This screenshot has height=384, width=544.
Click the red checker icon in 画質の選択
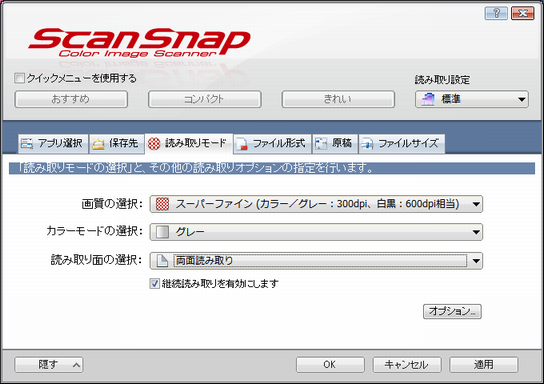point(162,204)
